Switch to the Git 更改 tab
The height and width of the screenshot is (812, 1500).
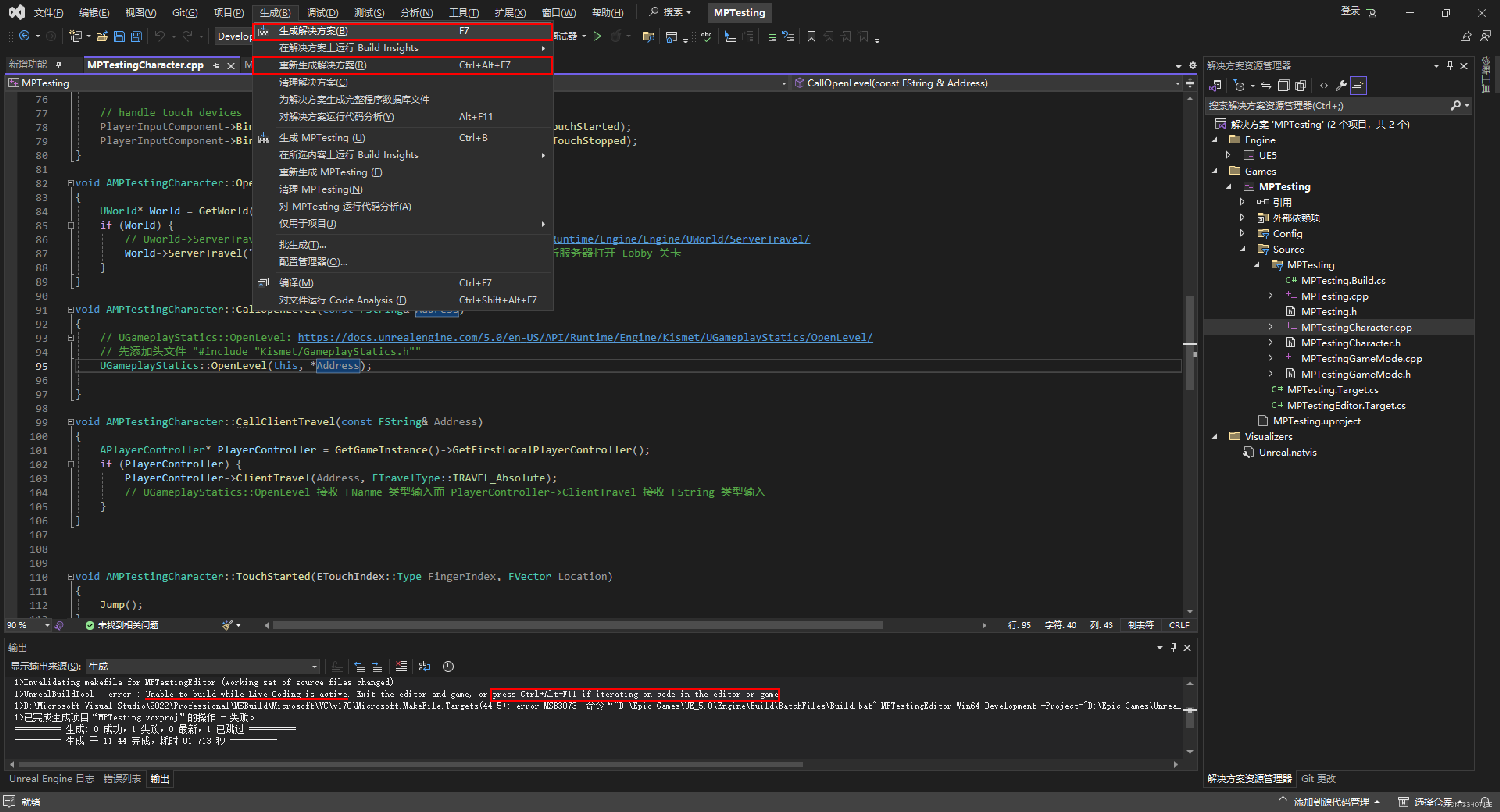point(1319,779)
